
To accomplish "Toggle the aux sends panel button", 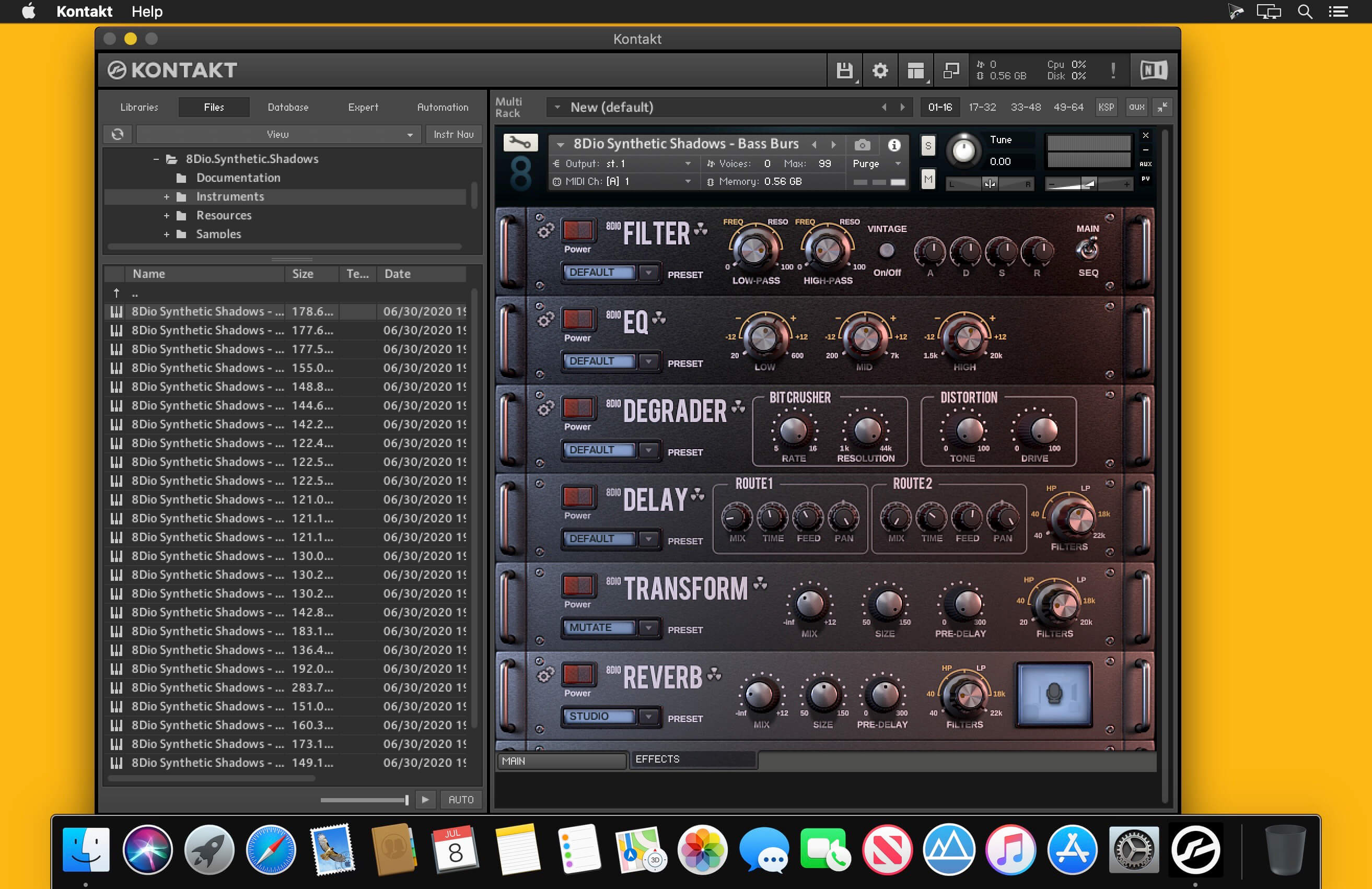I will pos(1136,107).
